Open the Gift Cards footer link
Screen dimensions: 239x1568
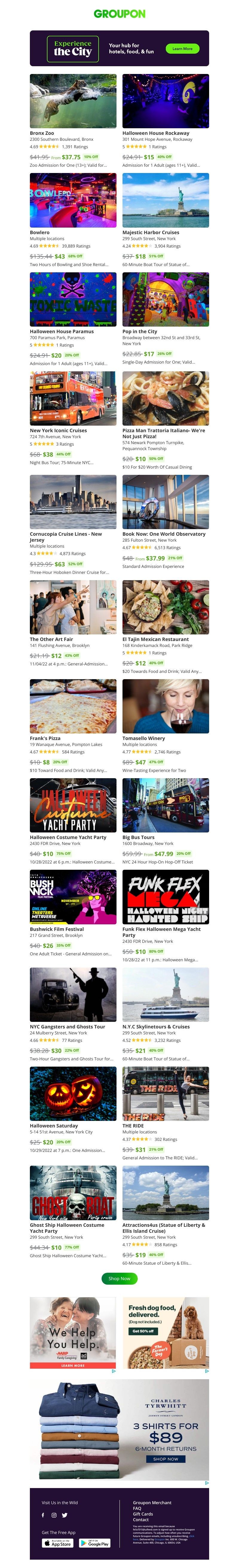click(143, 1513)
